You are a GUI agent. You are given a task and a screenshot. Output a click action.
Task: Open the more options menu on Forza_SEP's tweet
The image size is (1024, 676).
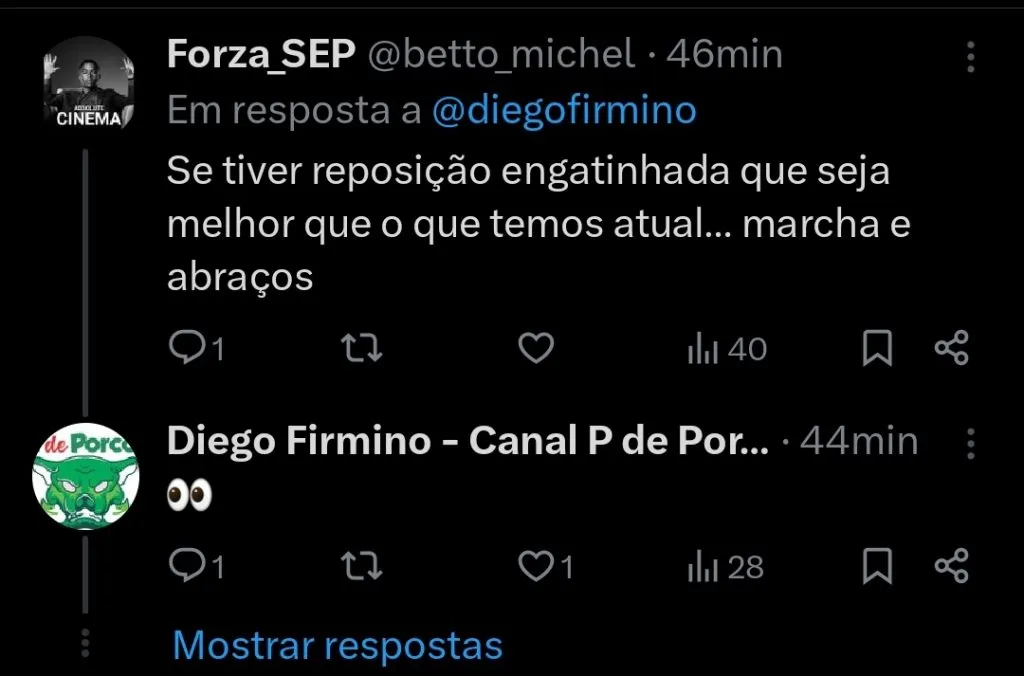tap(968, 58)
